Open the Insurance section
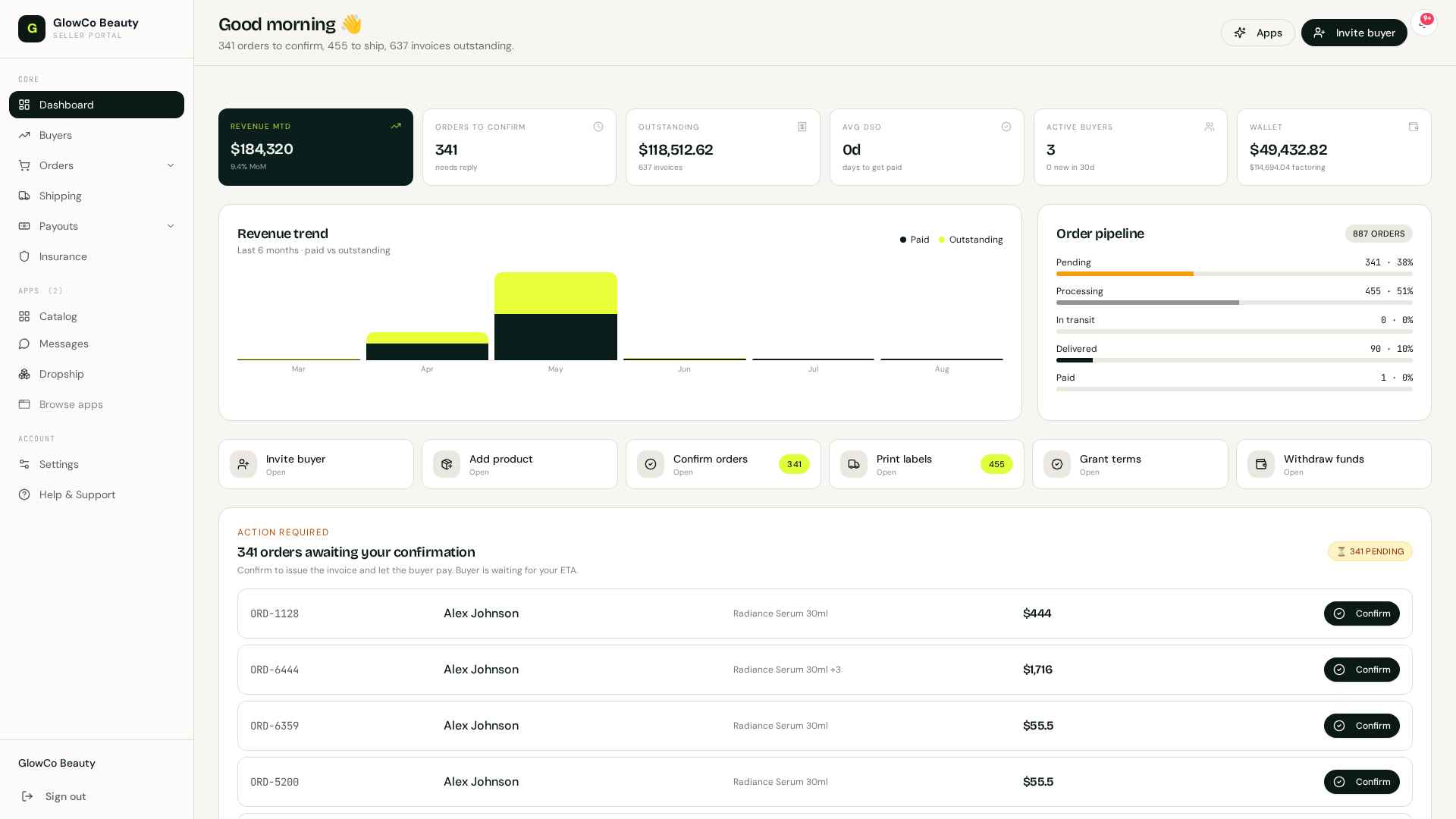 click(96, 256)
